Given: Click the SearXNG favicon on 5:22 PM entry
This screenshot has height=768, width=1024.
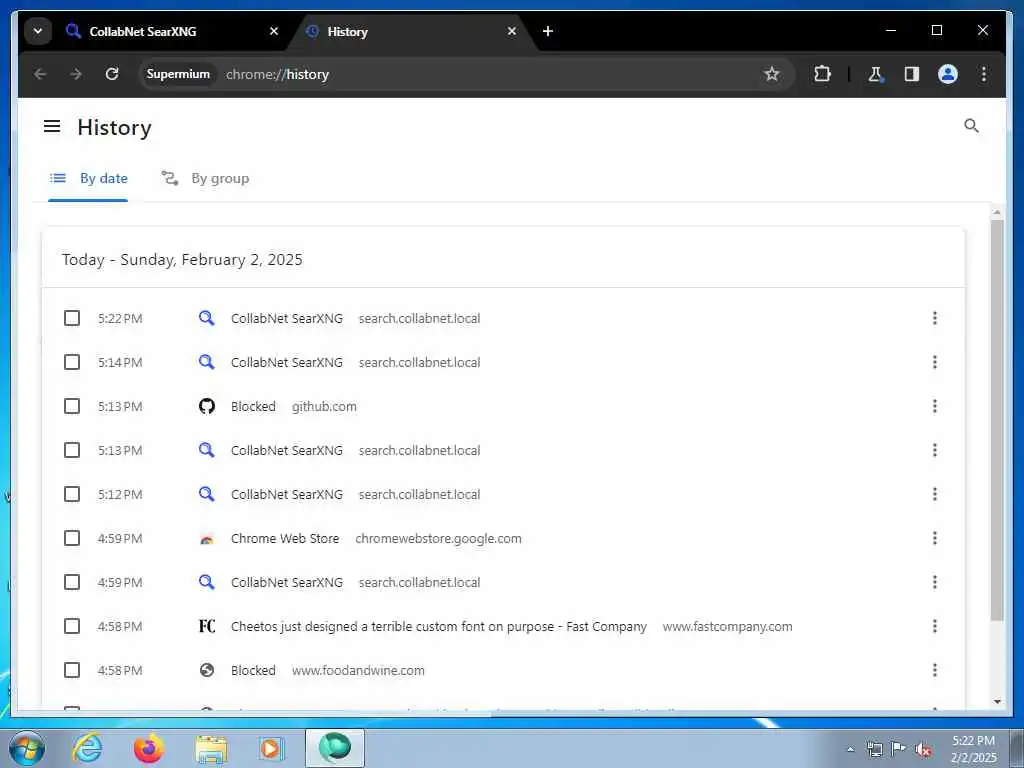Looking at the screenshot, I should pos(206,318).
